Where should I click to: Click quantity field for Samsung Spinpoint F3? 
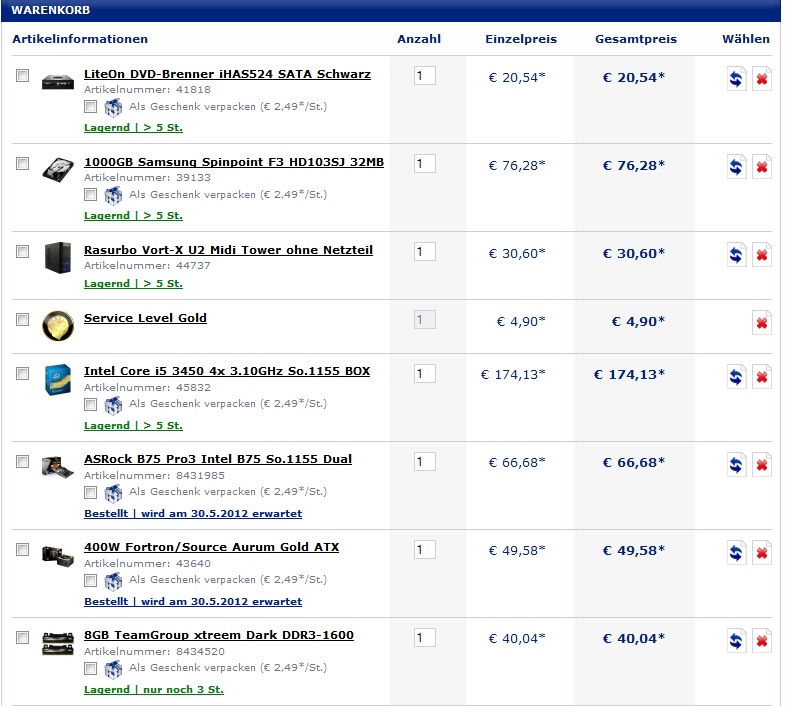coord(425,163)
